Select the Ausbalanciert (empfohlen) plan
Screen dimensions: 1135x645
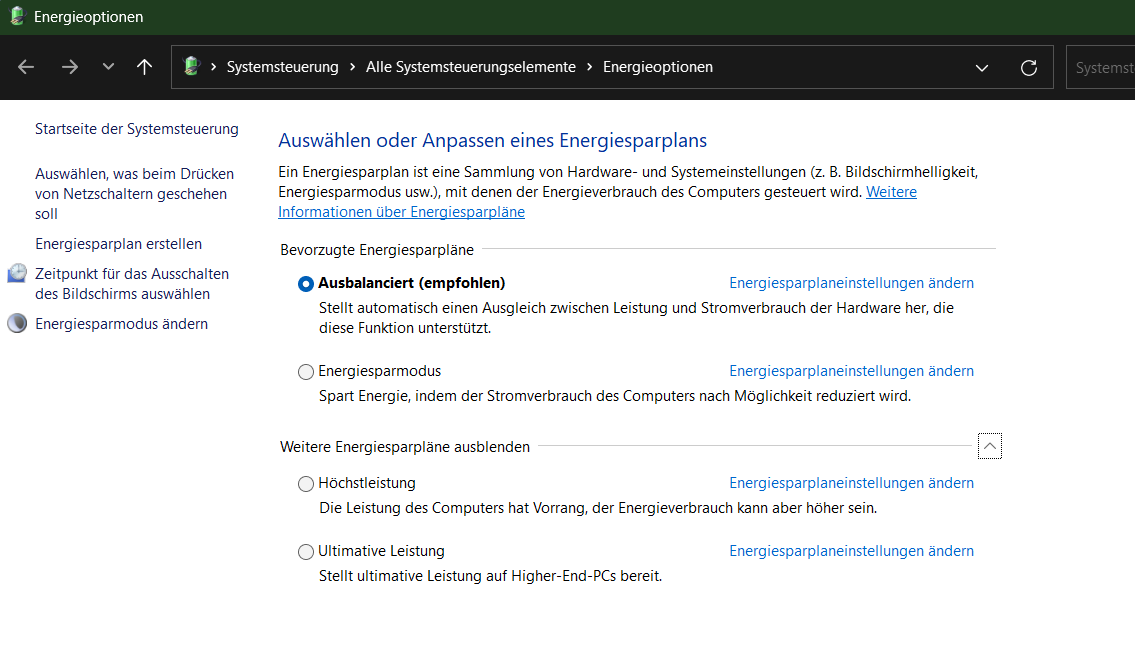click(x=306, y=284)
